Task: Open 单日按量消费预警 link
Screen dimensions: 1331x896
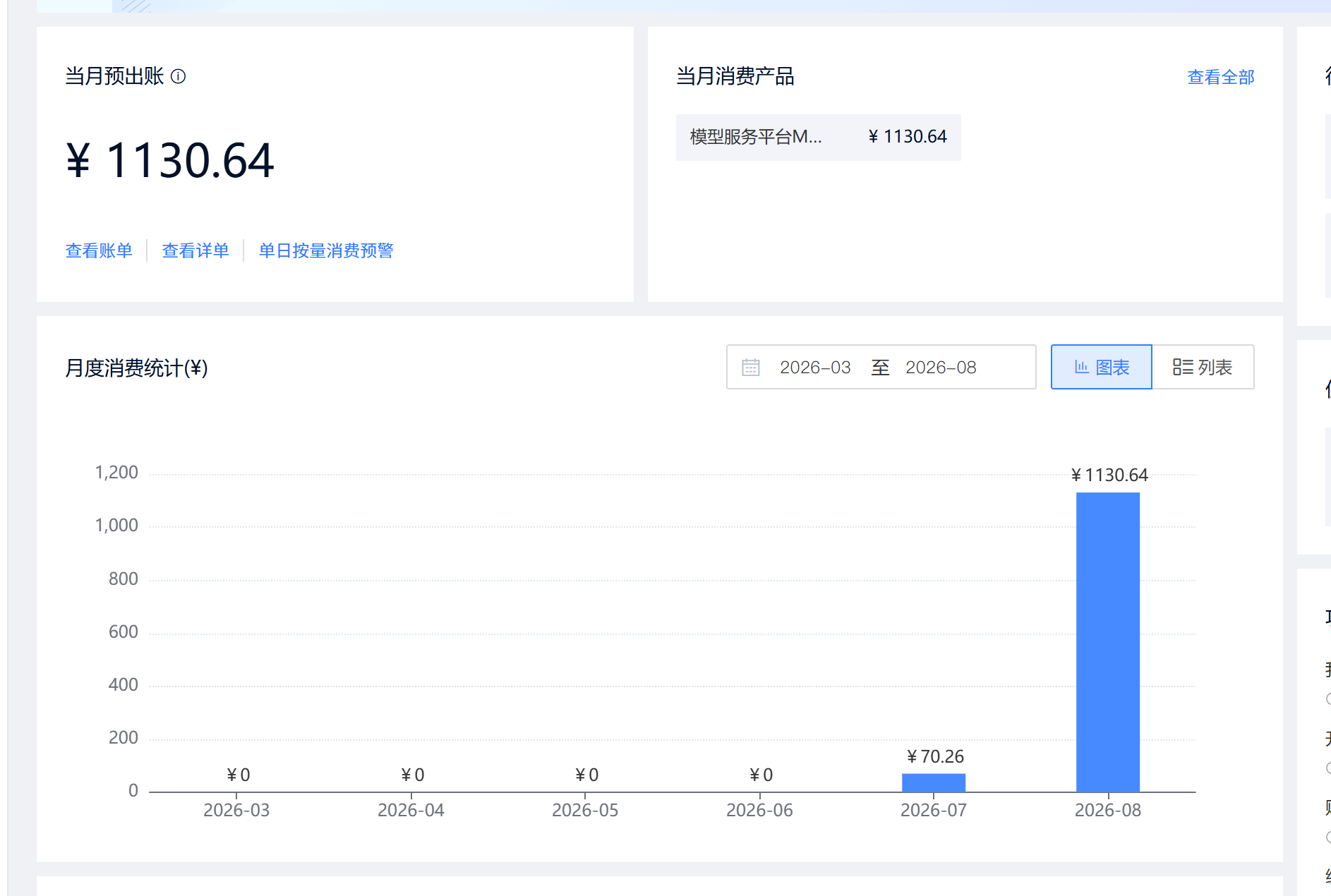Action: (326, 250)
